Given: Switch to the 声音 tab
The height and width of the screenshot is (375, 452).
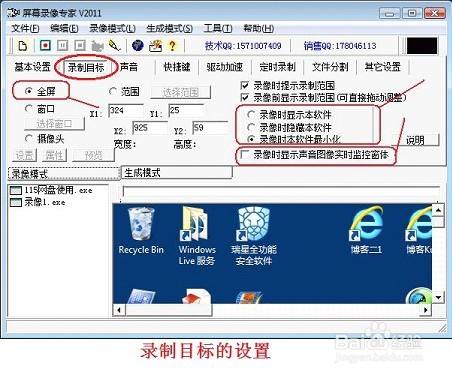Looking at the screenshot, I should click(x=129, y=67).
